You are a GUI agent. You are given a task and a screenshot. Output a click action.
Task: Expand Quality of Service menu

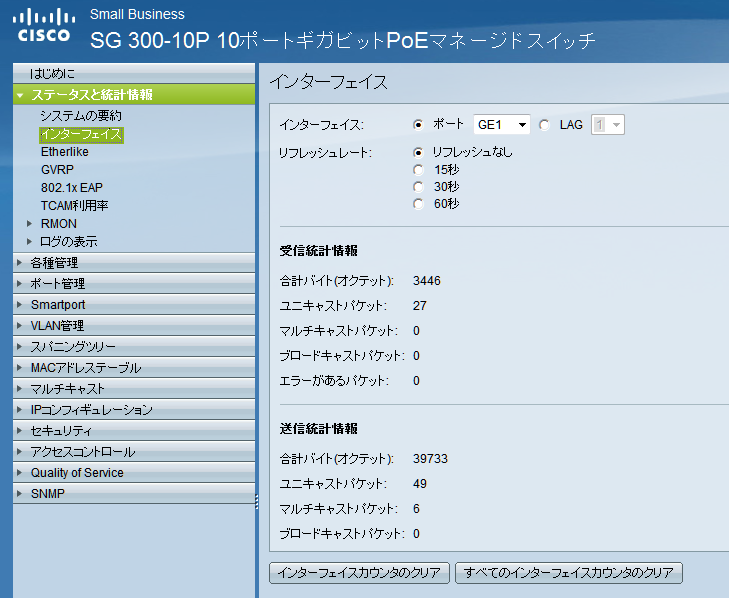pyautogui.click(x=134, y=473)
